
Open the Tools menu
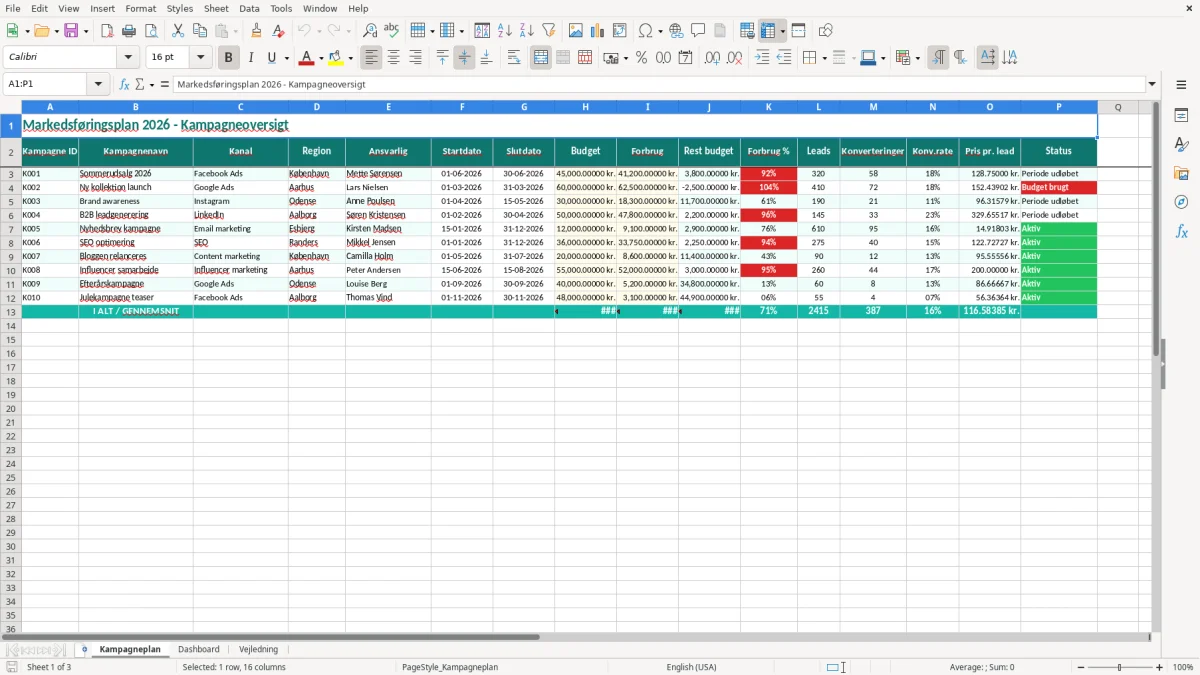pyautogui.click(x=281, y=8)
